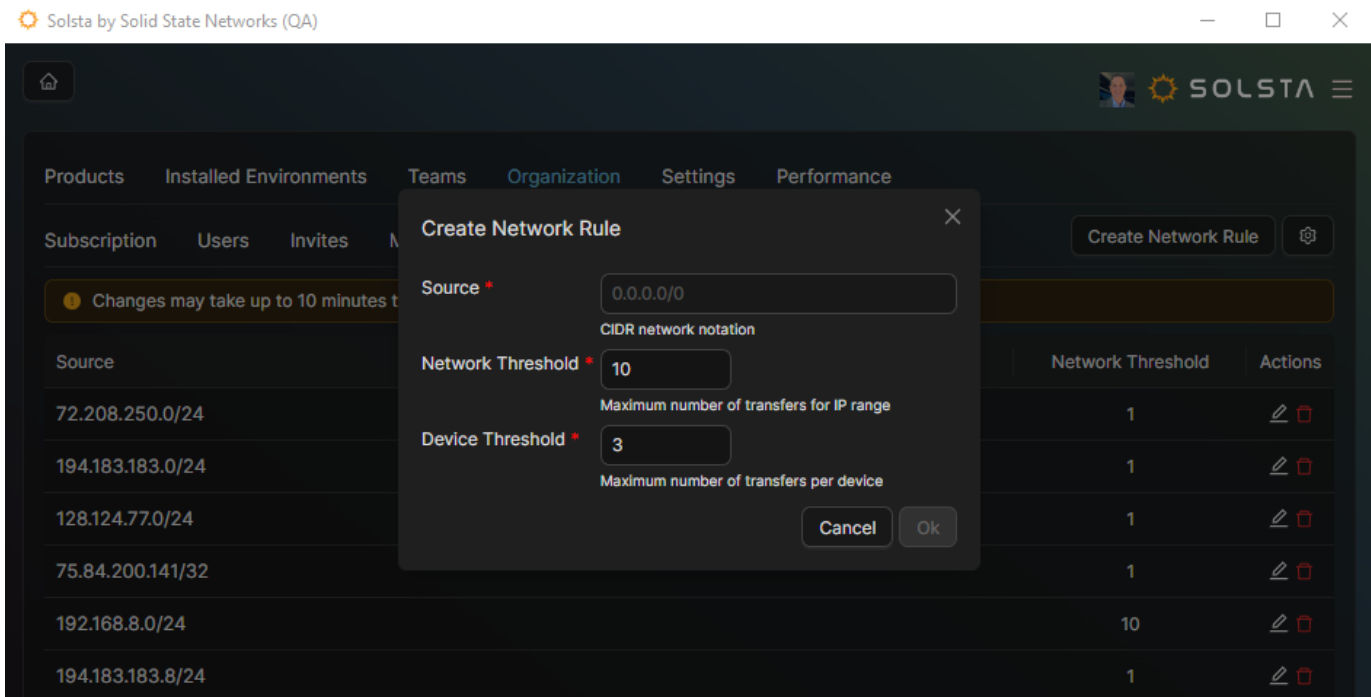
Task: Open the hamburger menu next to SOLSTA
Action: [x=1342, y=90]
